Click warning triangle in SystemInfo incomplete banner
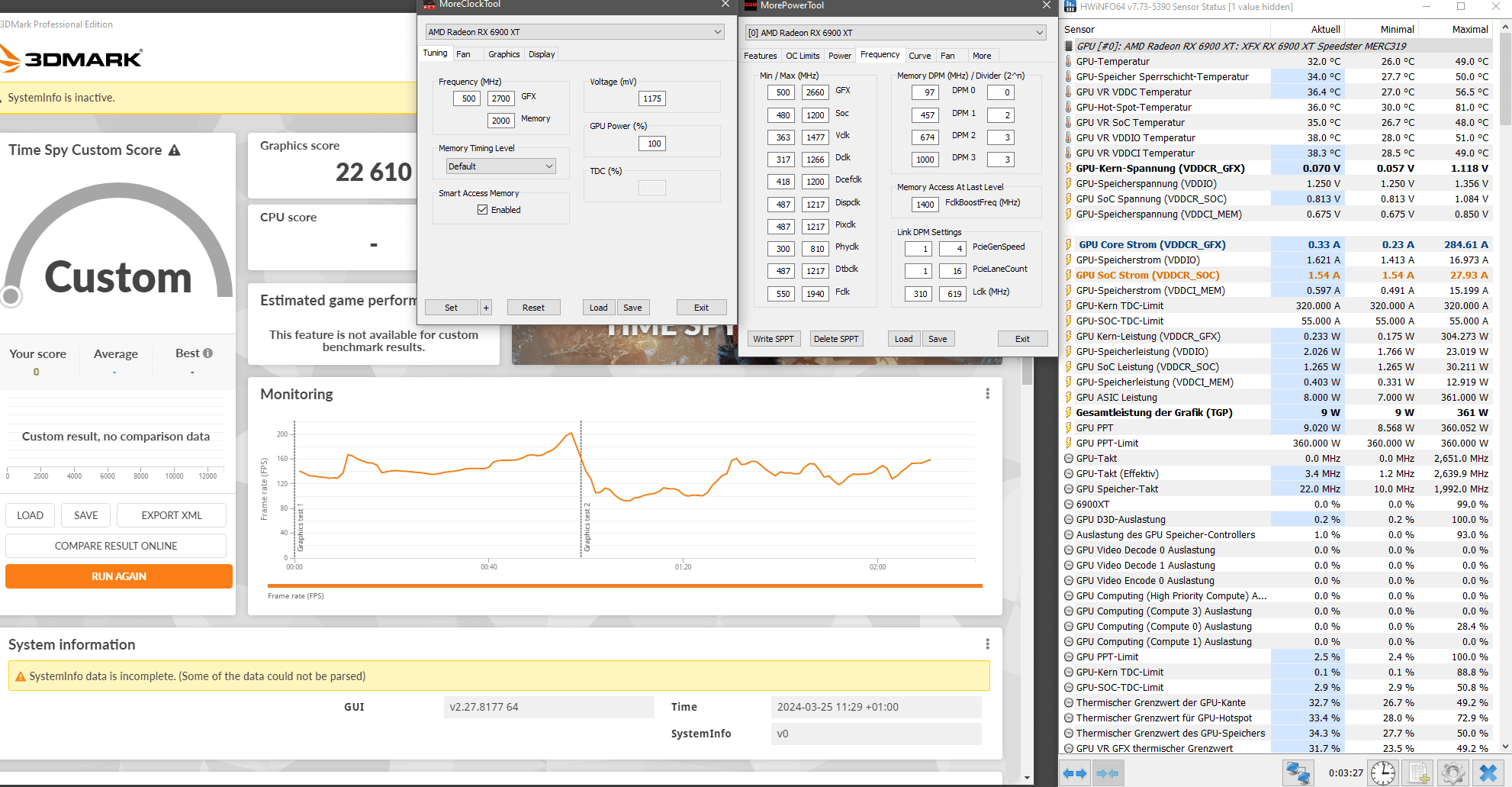This screenshot has width=1512, height=787. coord(21,676)
